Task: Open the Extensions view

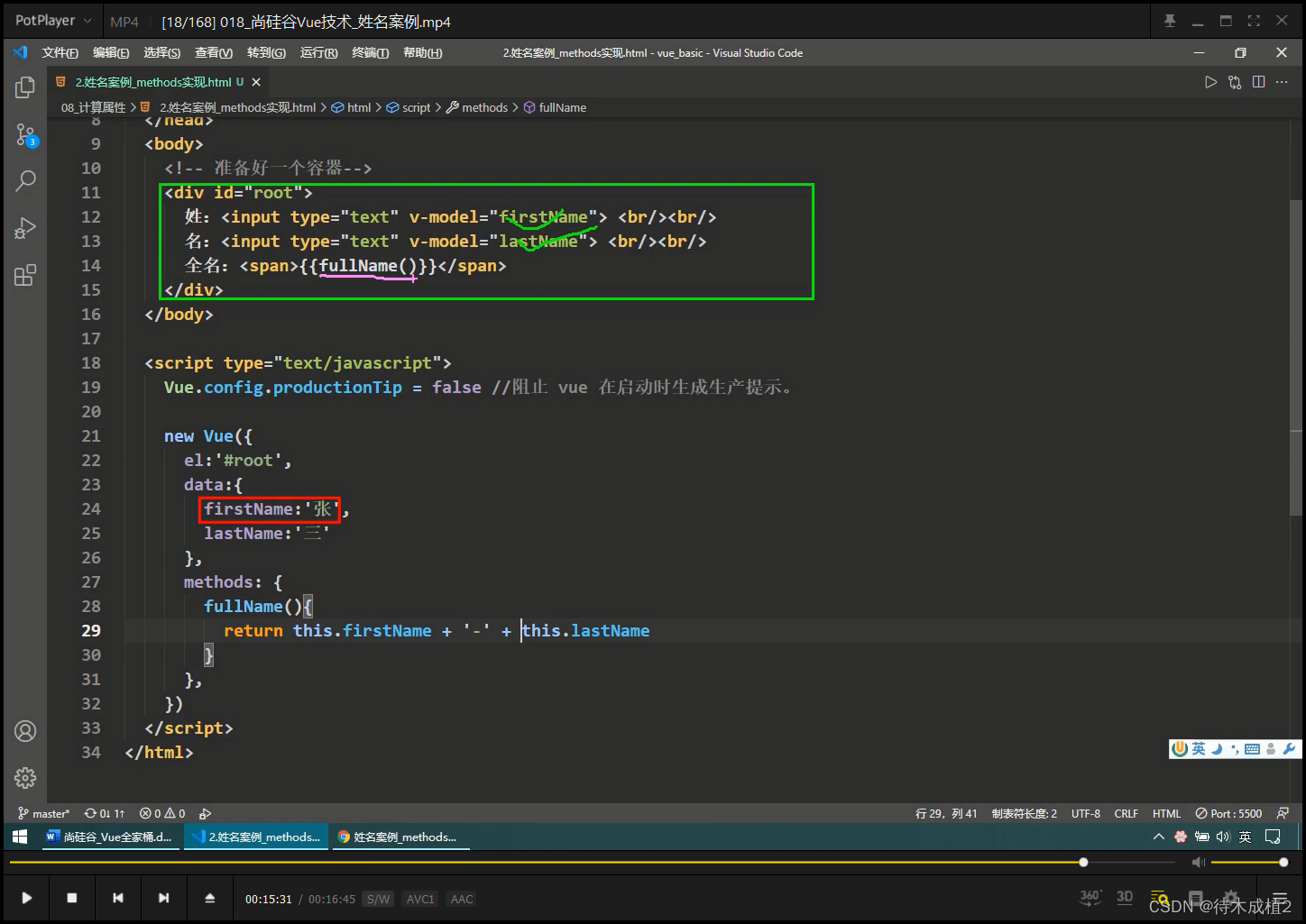Action: click(25, 275)
